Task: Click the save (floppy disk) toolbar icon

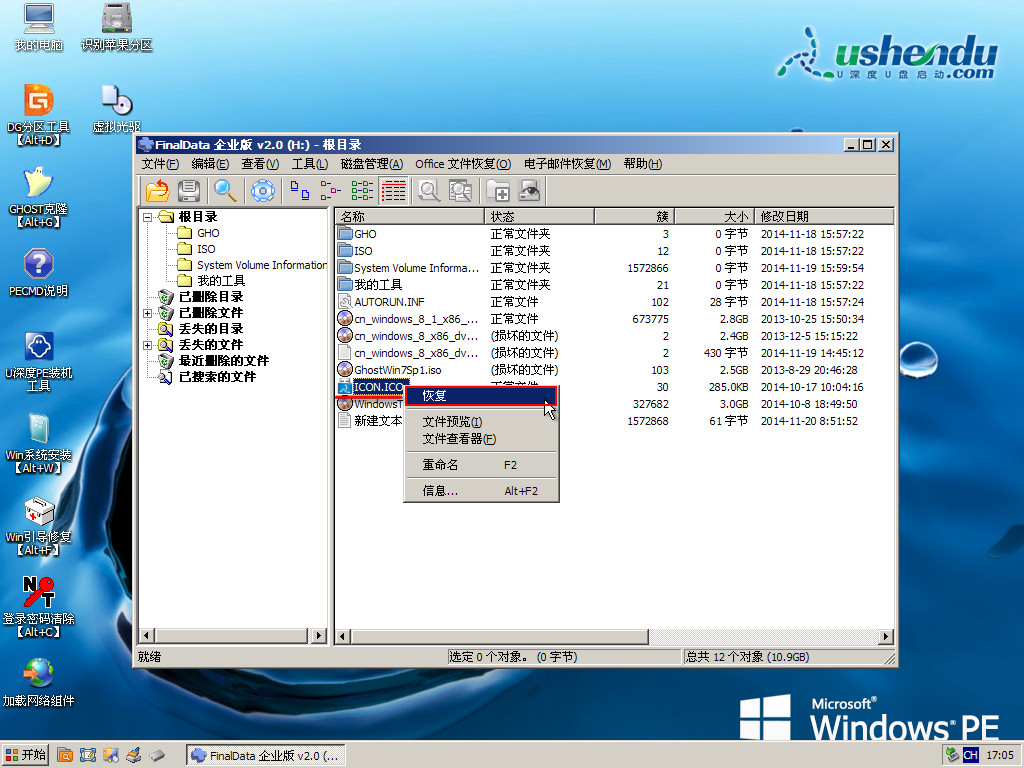Action: [x=189, y=191]
